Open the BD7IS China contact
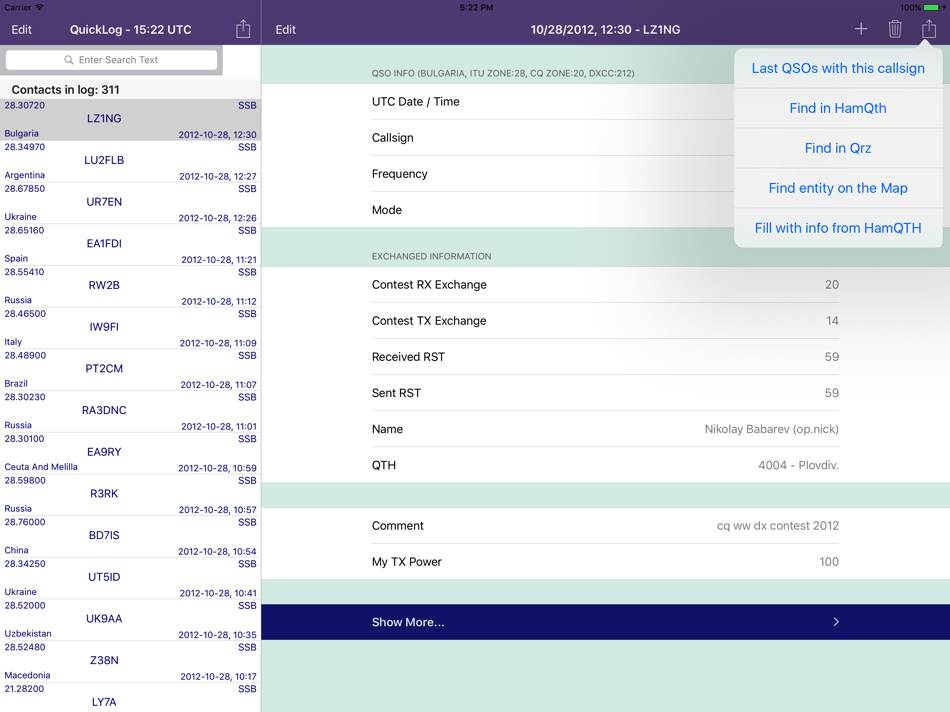Image resolution: width=950 pixels, height=712 pixels. [130, 536]
